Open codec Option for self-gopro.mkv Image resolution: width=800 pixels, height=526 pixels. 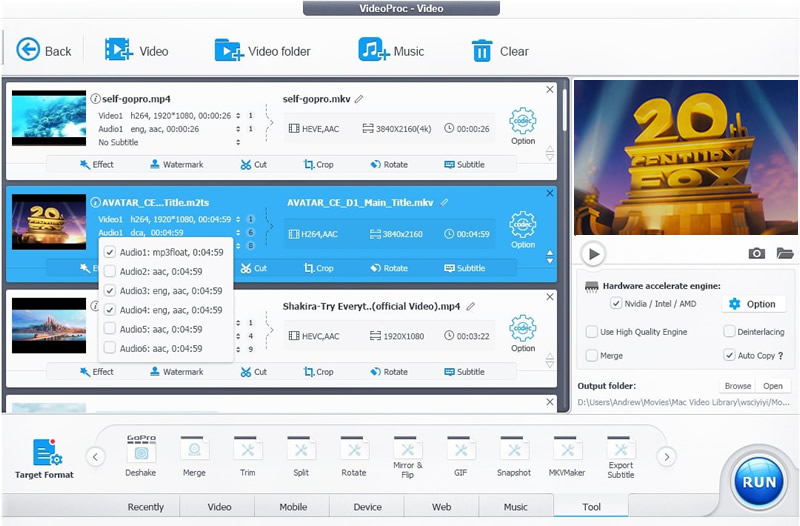[522, 126]
